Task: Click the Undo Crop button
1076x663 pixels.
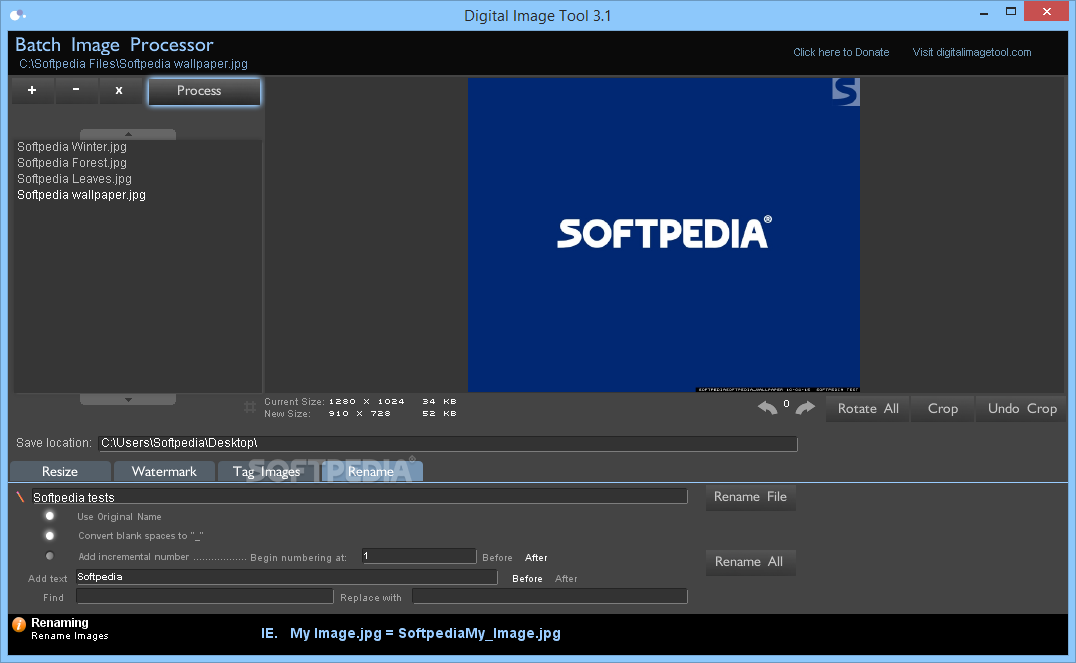Action: (x=1022, y=408)
